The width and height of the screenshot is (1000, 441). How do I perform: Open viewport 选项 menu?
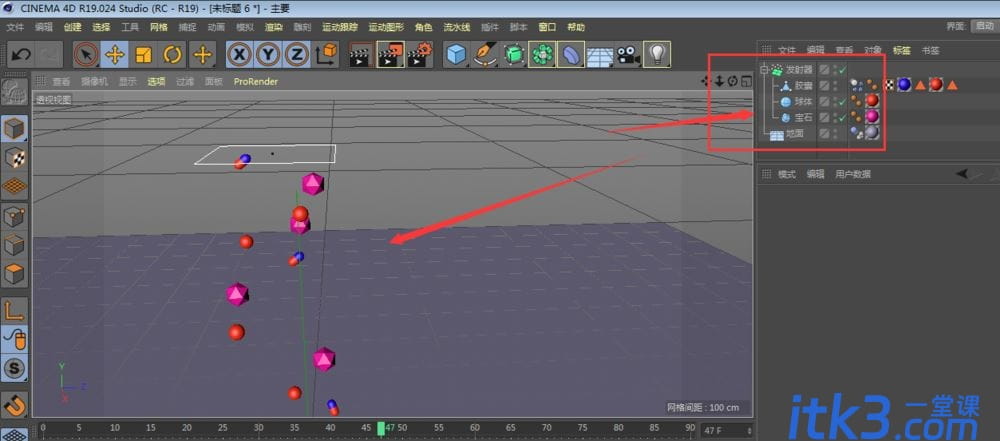[x=156, y=82]
